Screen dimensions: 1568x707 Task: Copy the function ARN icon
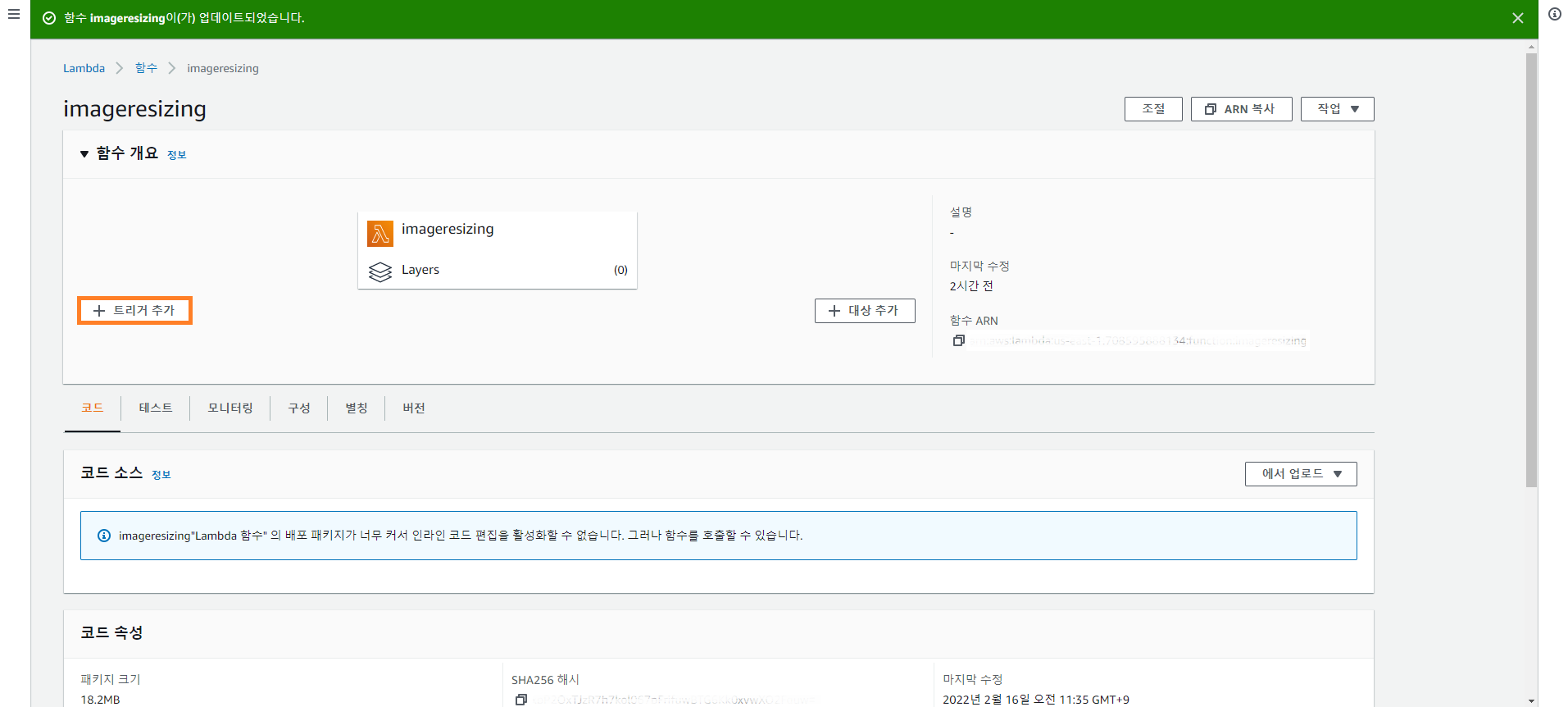958,340
